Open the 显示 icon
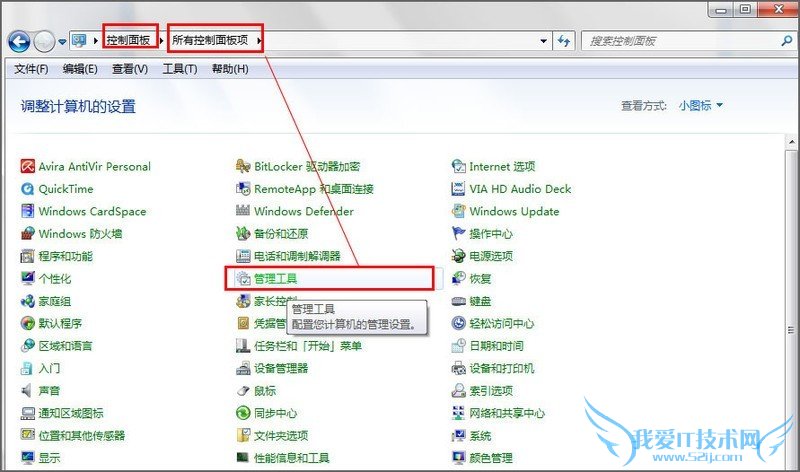Image resolution: width=800 pixels, height=472 pixels. point(28,458)
